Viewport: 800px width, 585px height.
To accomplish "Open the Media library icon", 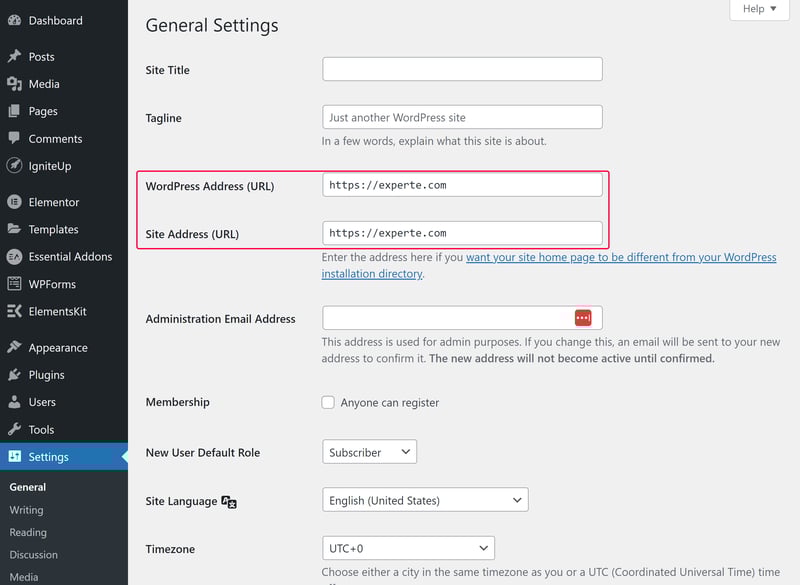I will (14, 84).
